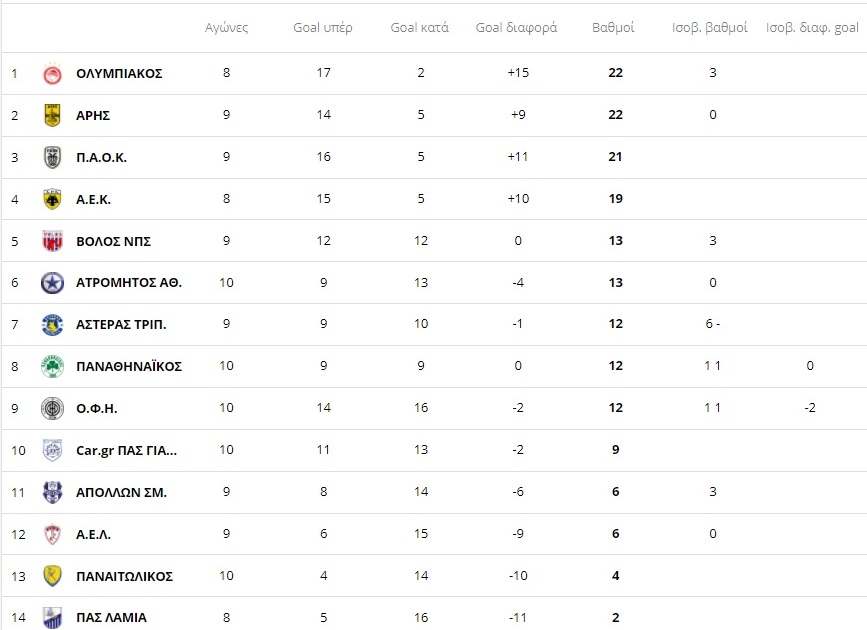Click the P.A.O.K. team emblem
The height and width of the screenshot is (630, 867).
(x=53, y=158)
